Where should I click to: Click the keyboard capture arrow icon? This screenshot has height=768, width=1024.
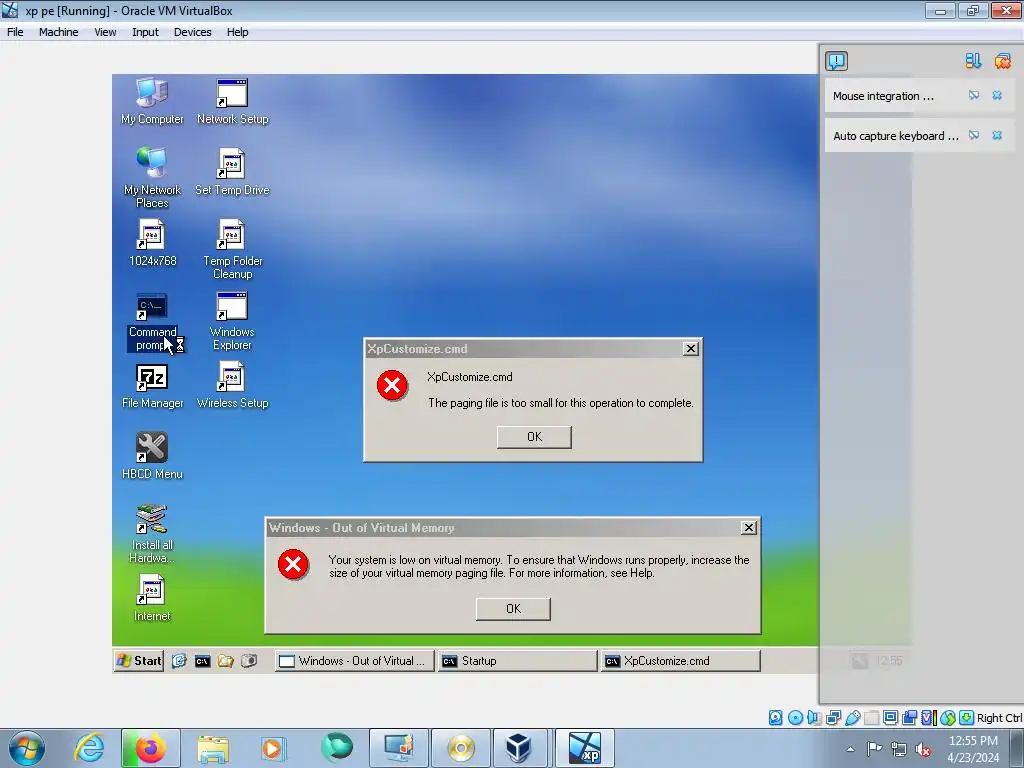tap(967, 718)
